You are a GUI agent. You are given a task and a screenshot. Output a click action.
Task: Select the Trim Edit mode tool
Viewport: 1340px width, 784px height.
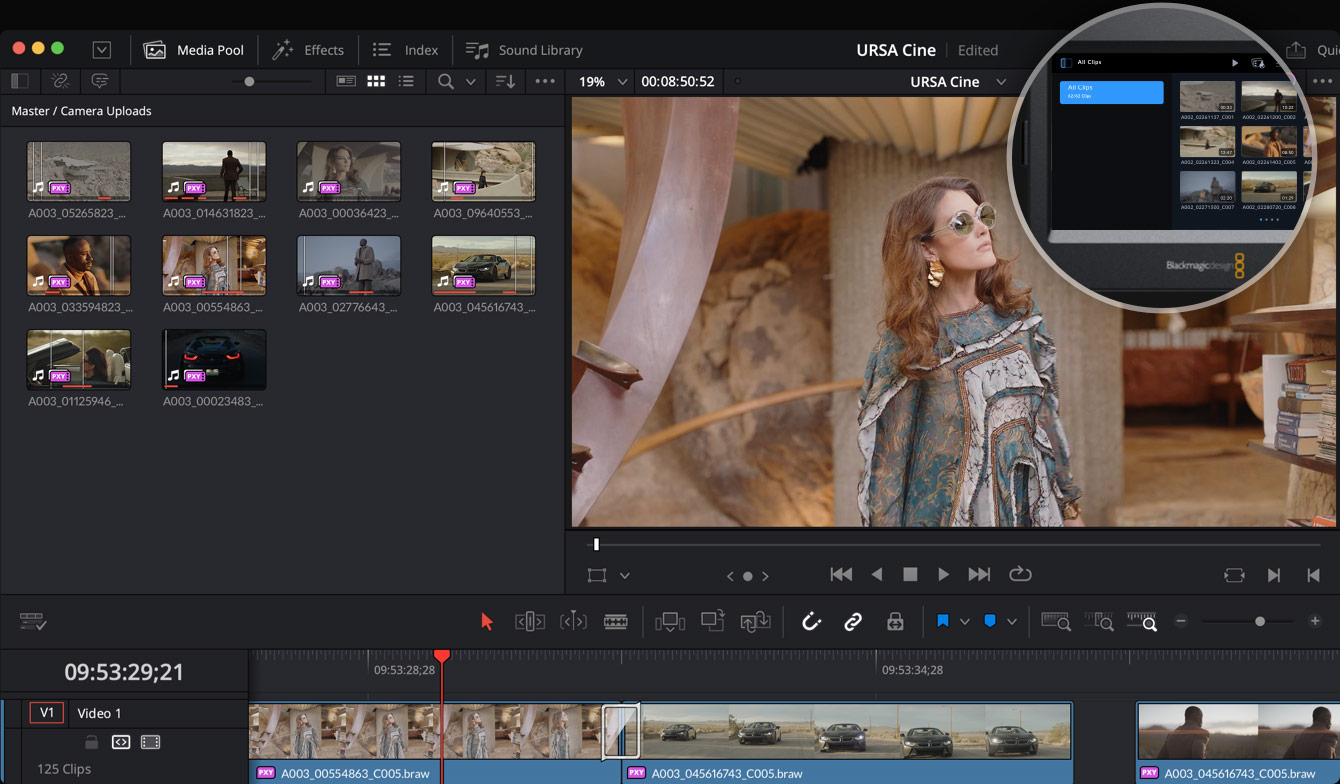point(530,620)
